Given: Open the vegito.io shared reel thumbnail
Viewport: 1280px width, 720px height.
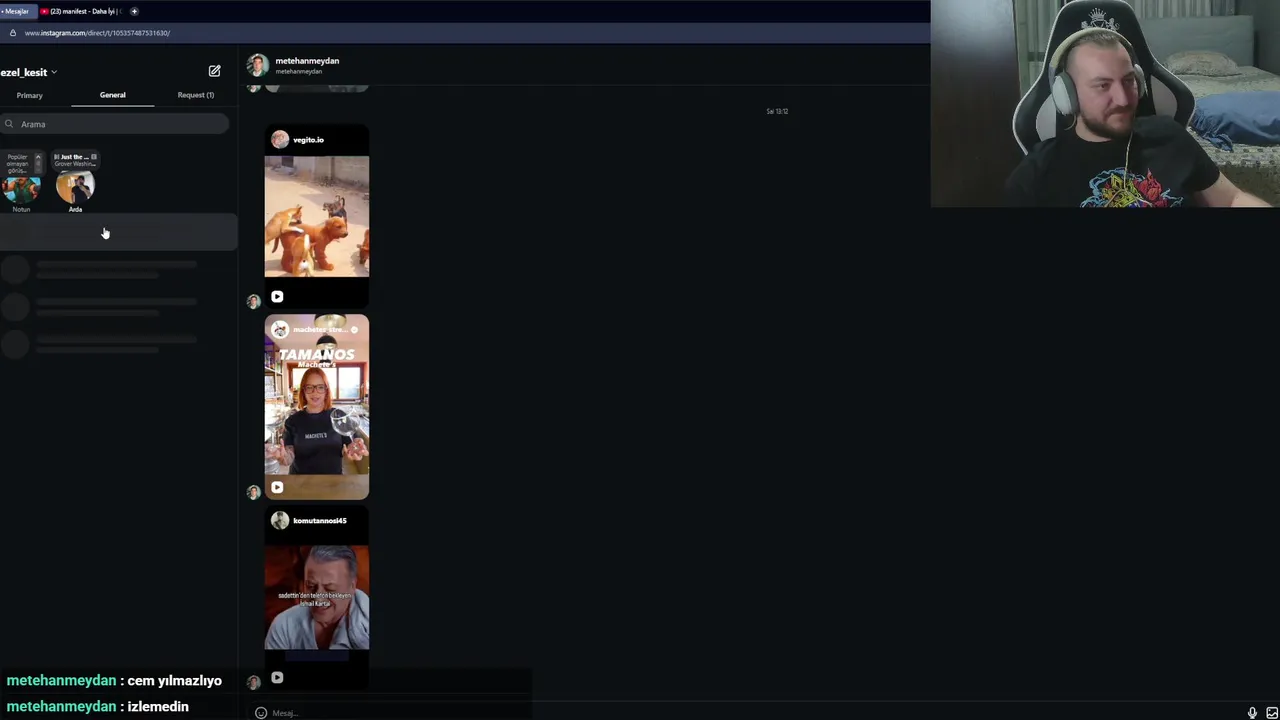Looking at the screenshot, I should tap(317, 216).
